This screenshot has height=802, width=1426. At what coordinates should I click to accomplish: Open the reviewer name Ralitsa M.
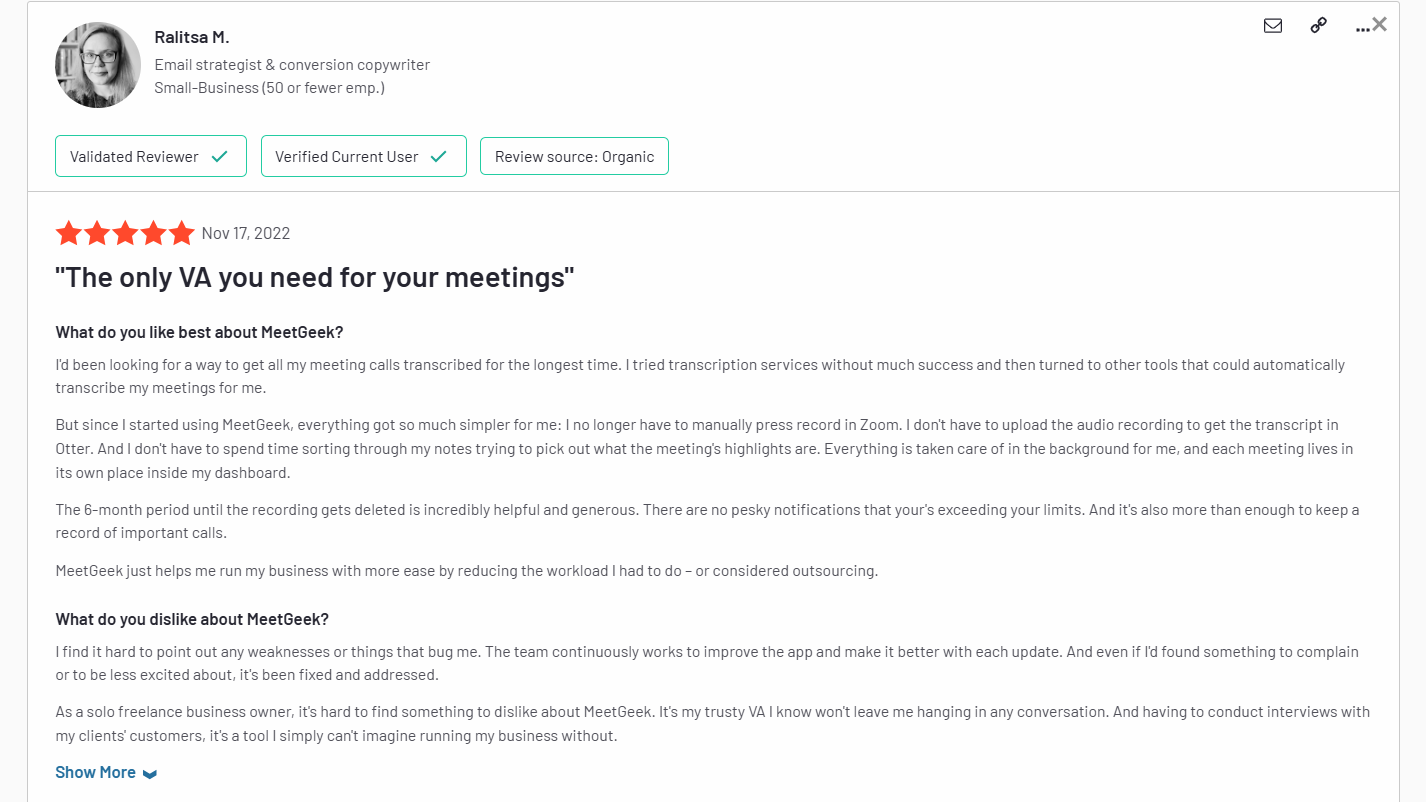pos(192,36)
